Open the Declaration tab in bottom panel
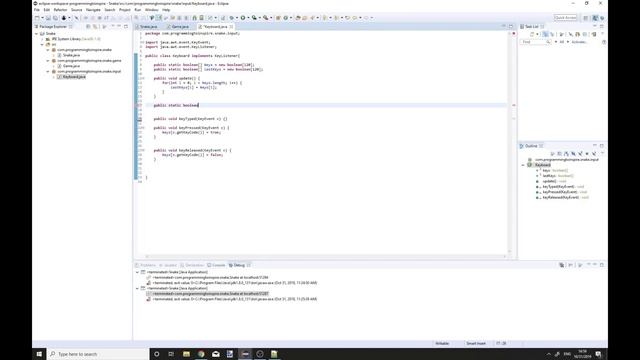640x360 pixels. pyautogui.click(x=192, y=265)
